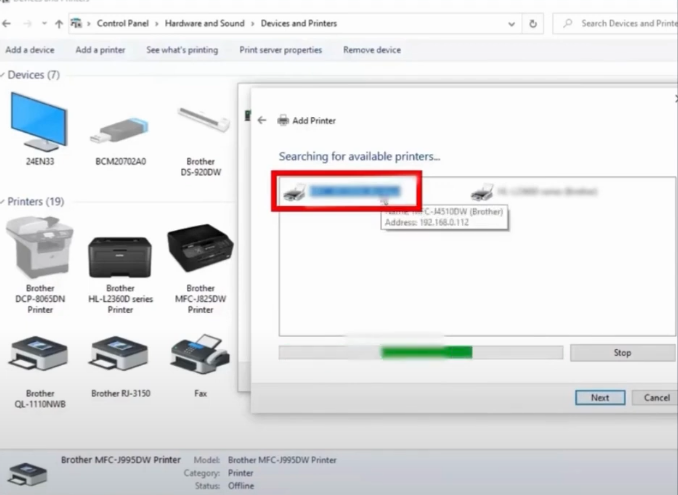Select the Brother DS-920DW scanner icon
Screen dimensions: 678x495
click(x=200, y=122)
